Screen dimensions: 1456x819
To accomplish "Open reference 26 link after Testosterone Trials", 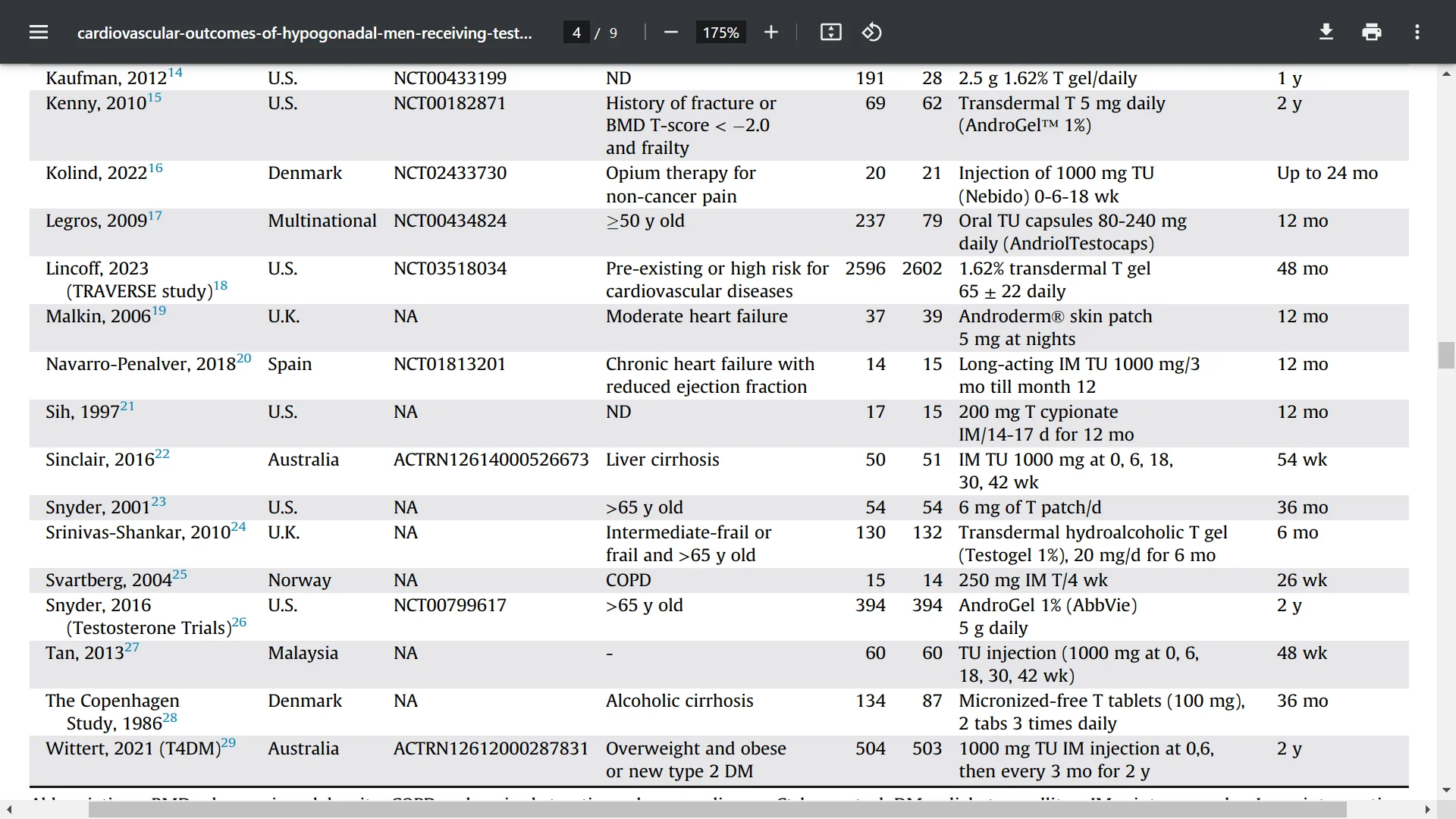I will [239, 623].
